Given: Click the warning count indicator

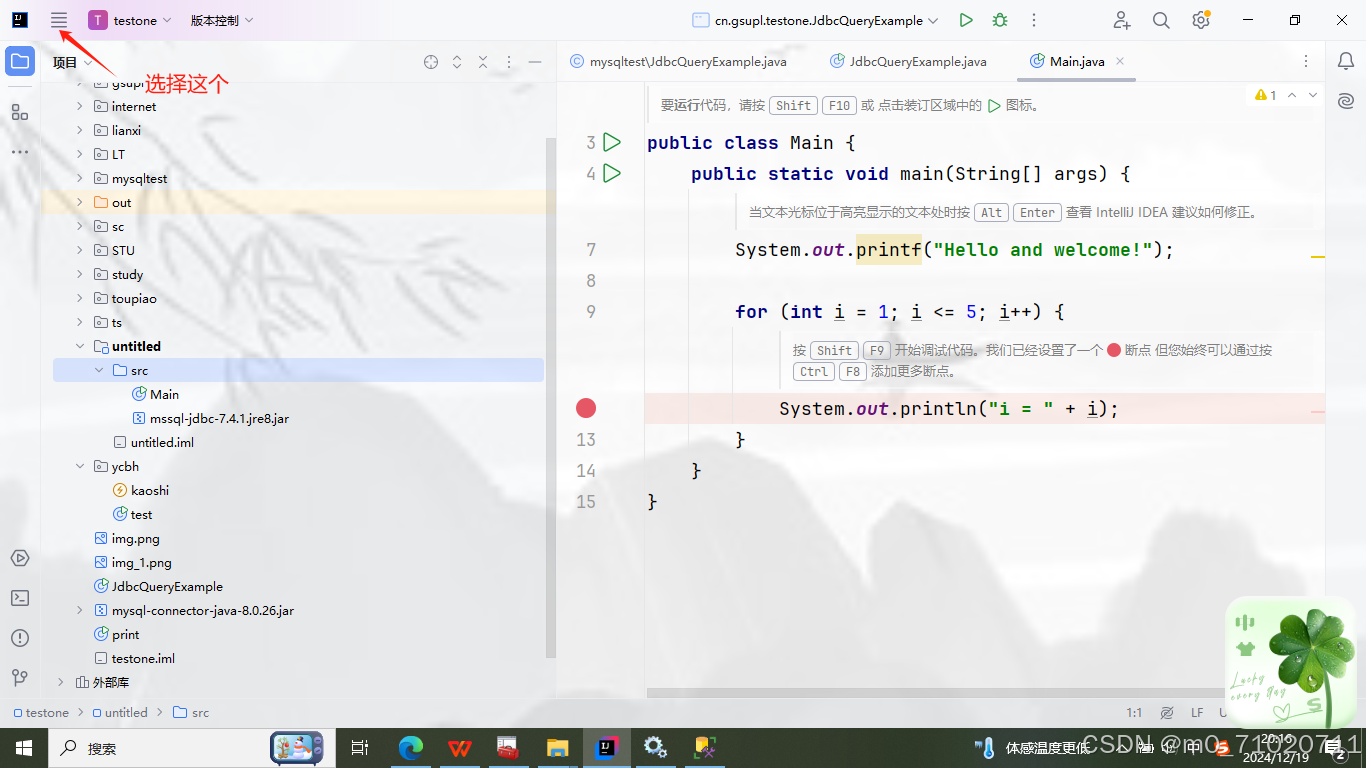Looking at the screenshot, I should (x=1266, y=95).
